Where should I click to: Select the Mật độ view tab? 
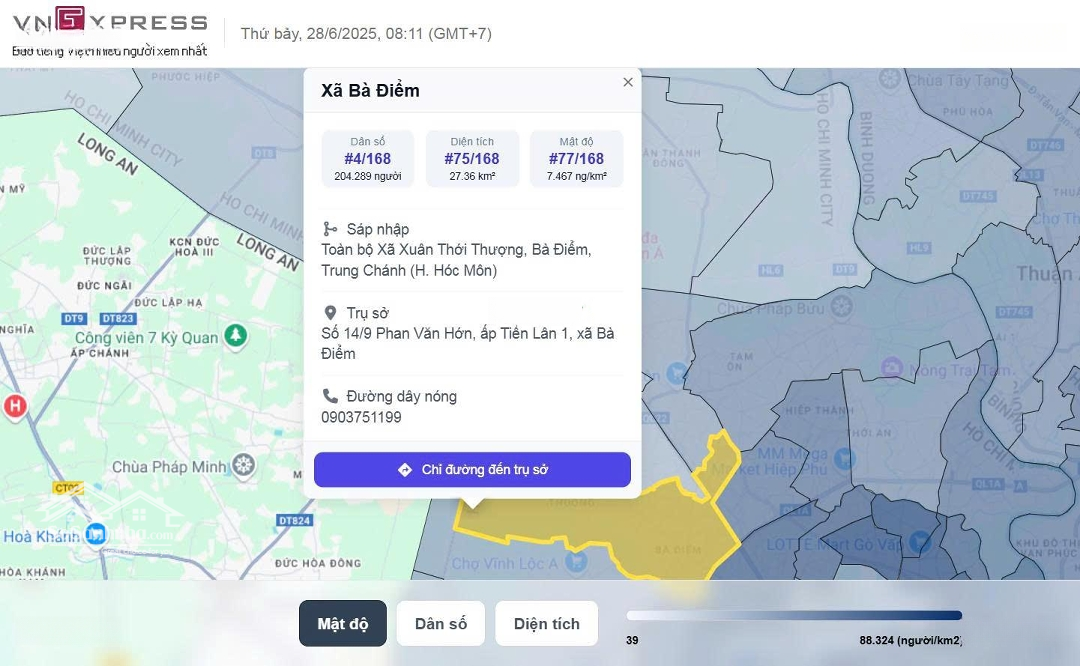click(x=343, y=624)
